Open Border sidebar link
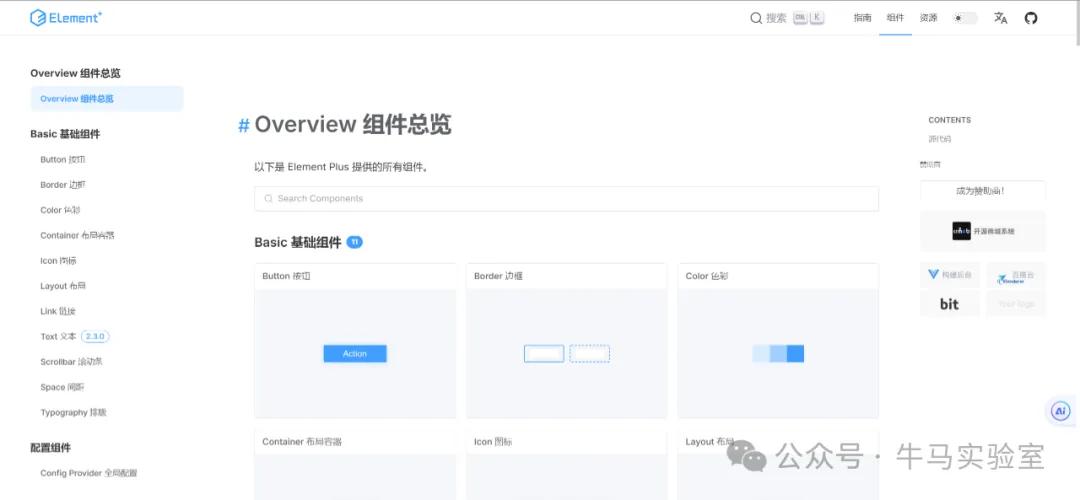This screenshot has height=500, width=1080. [63, 185]
